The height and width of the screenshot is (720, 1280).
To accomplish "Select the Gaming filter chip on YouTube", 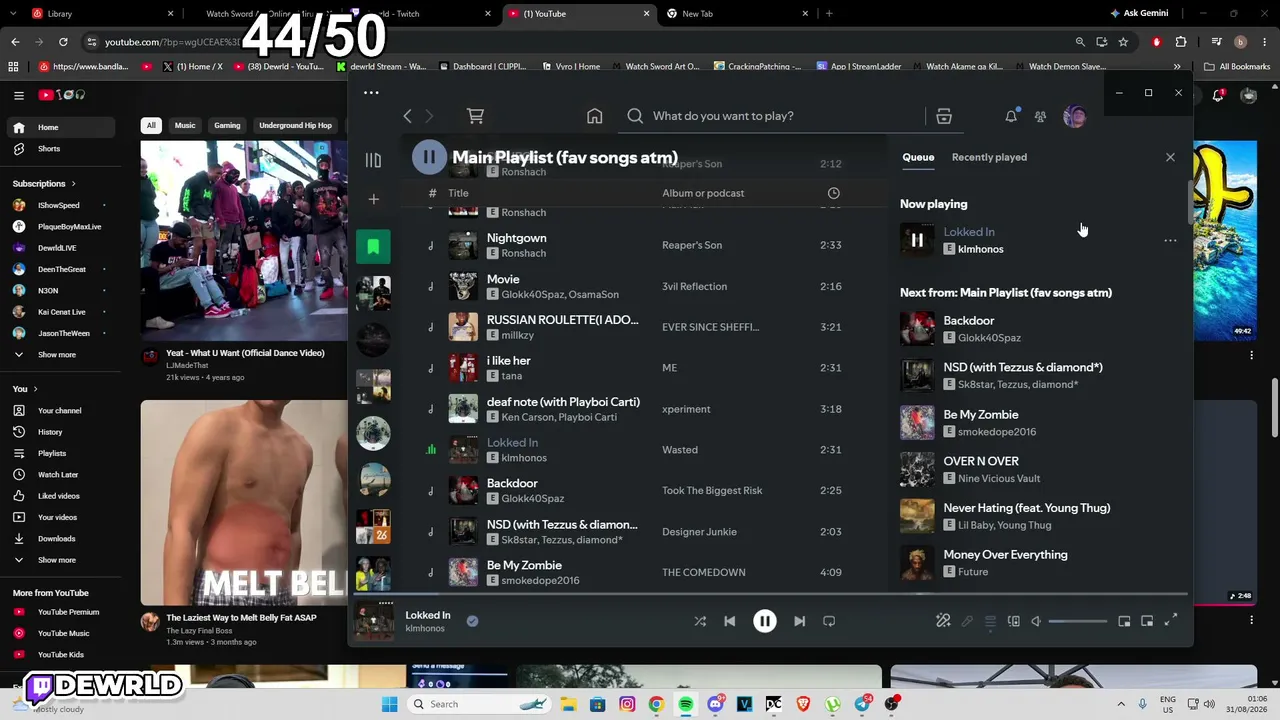I will [x=227, y=125].
